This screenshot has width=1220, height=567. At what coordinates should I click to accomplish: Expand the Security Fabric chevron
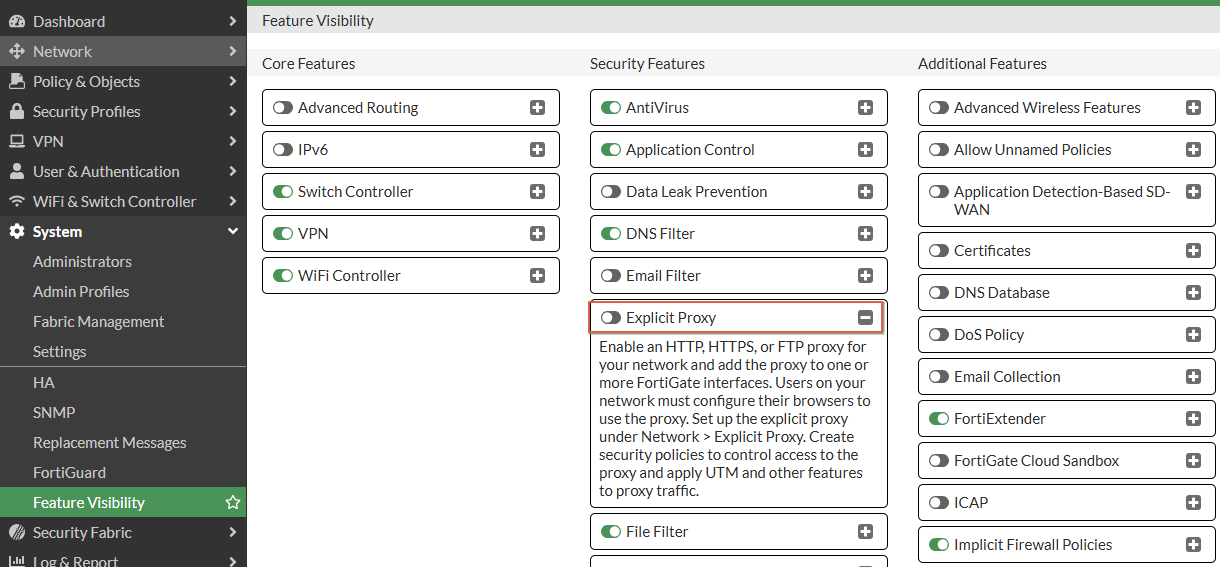232,532
